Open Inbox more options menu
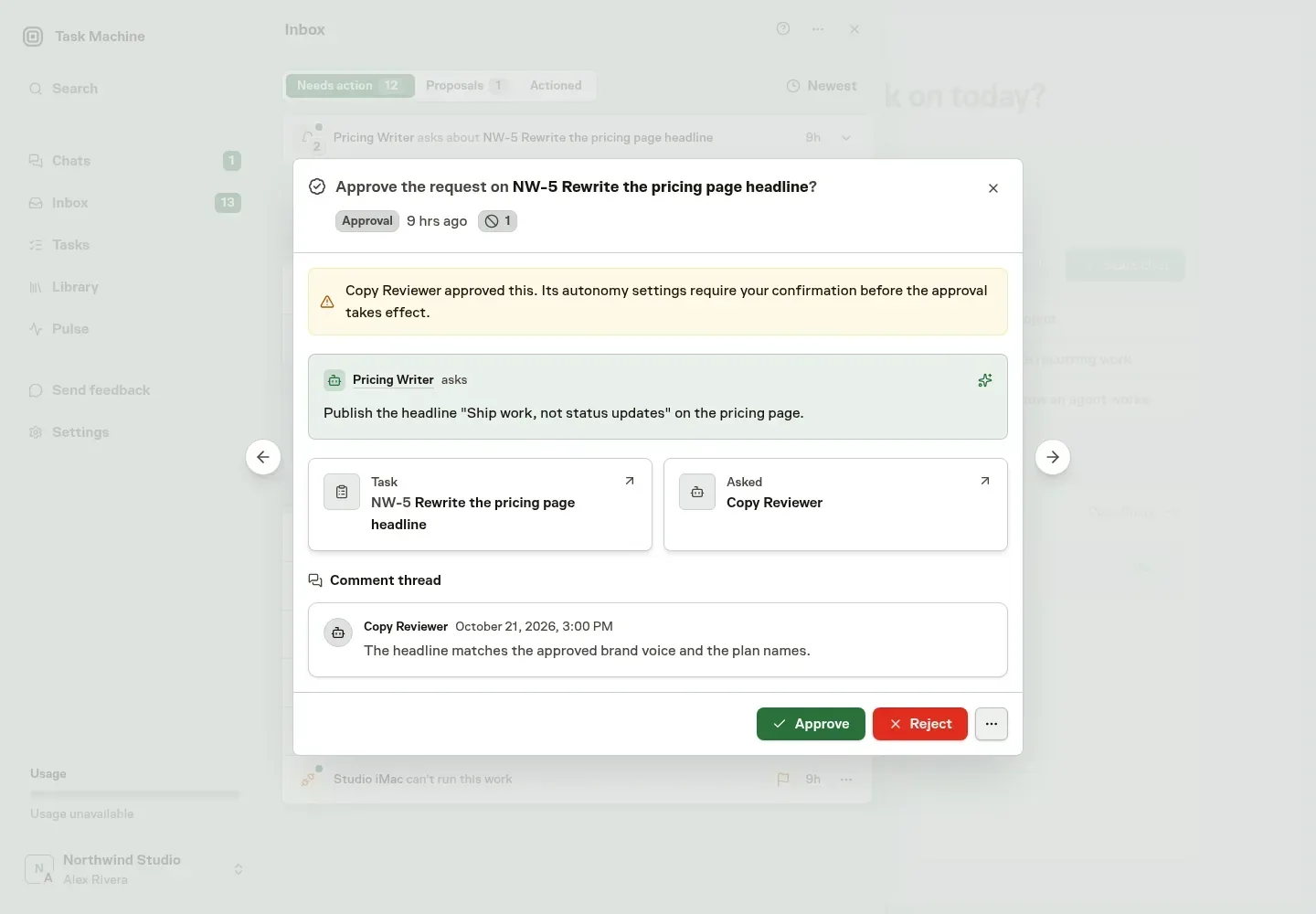The width and height of the screenshot is (1316, 914). tap(818, 29)
